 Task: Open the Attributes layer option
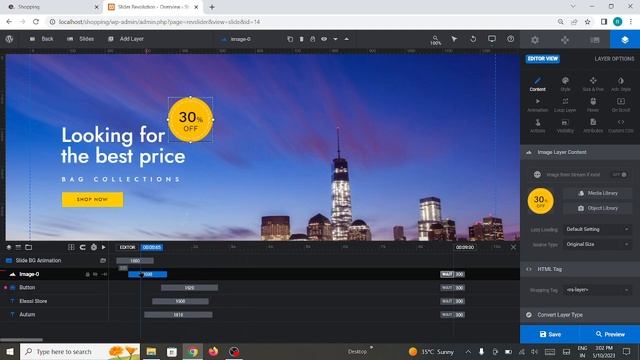click(593, 126)
